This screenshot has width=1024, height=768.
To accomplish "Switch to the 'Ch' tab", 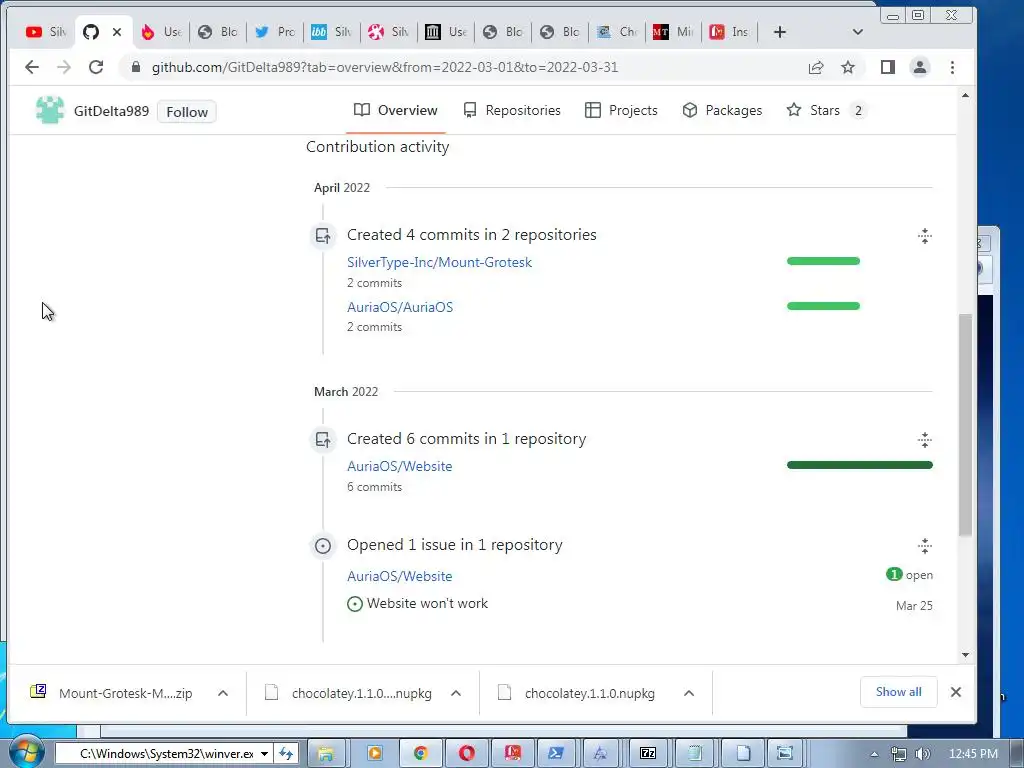I will point(616,31).
